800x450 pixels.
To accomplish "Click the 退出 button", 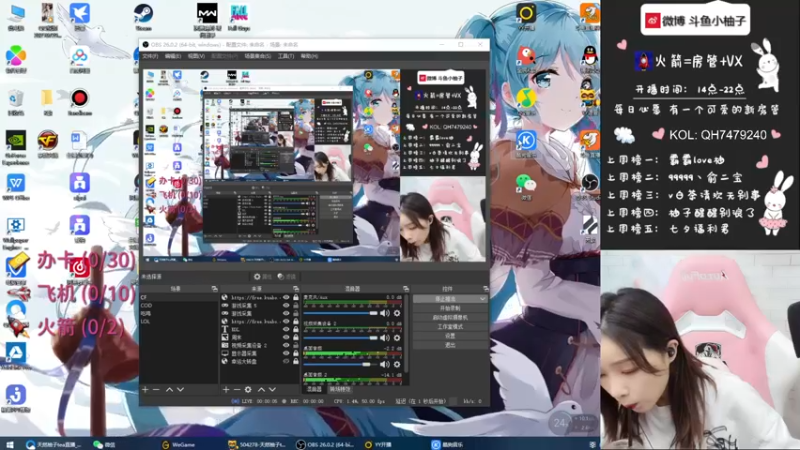I will click(x=450, y=345).
